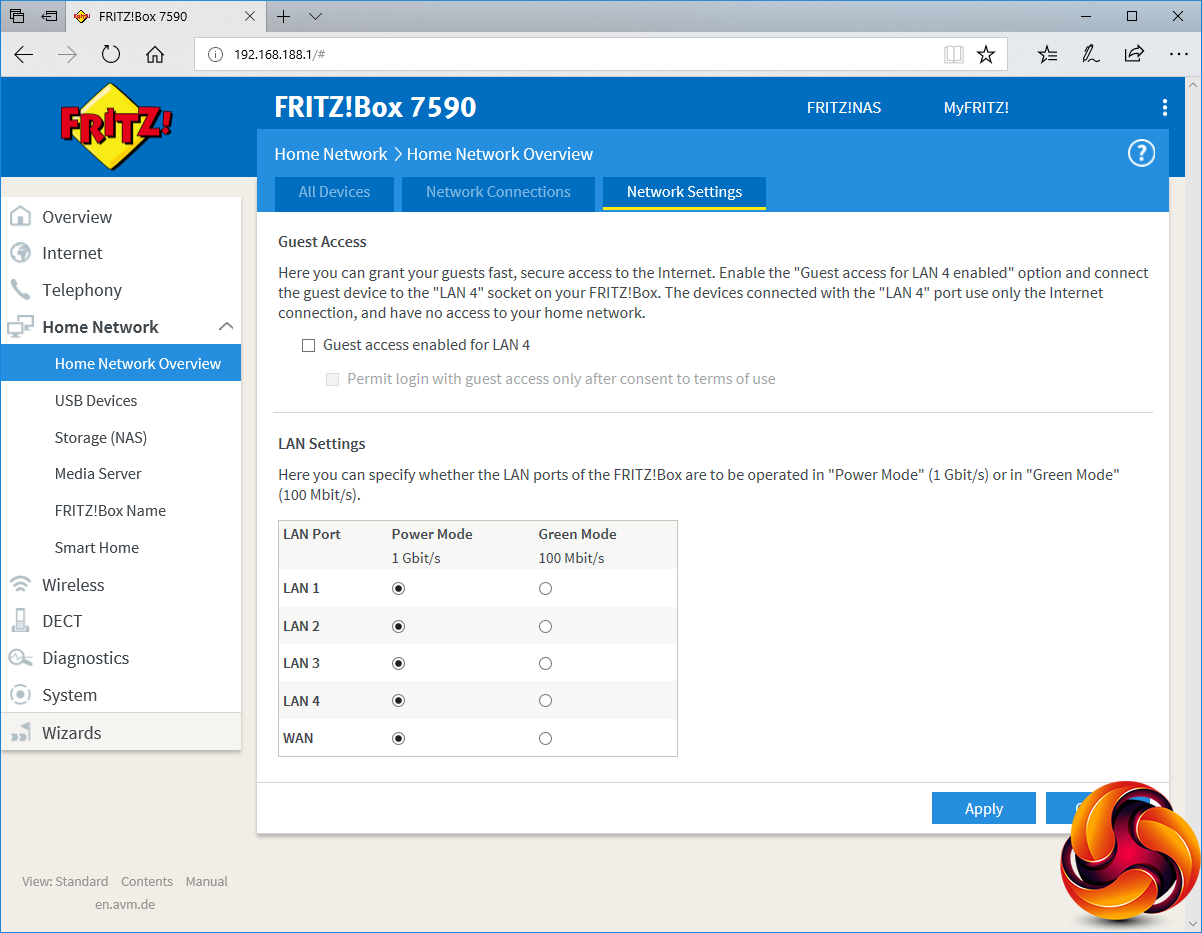Screen dimensions: 1202x933
Task: Click the add notes pen icon
Action: [x=1091, y=54]
